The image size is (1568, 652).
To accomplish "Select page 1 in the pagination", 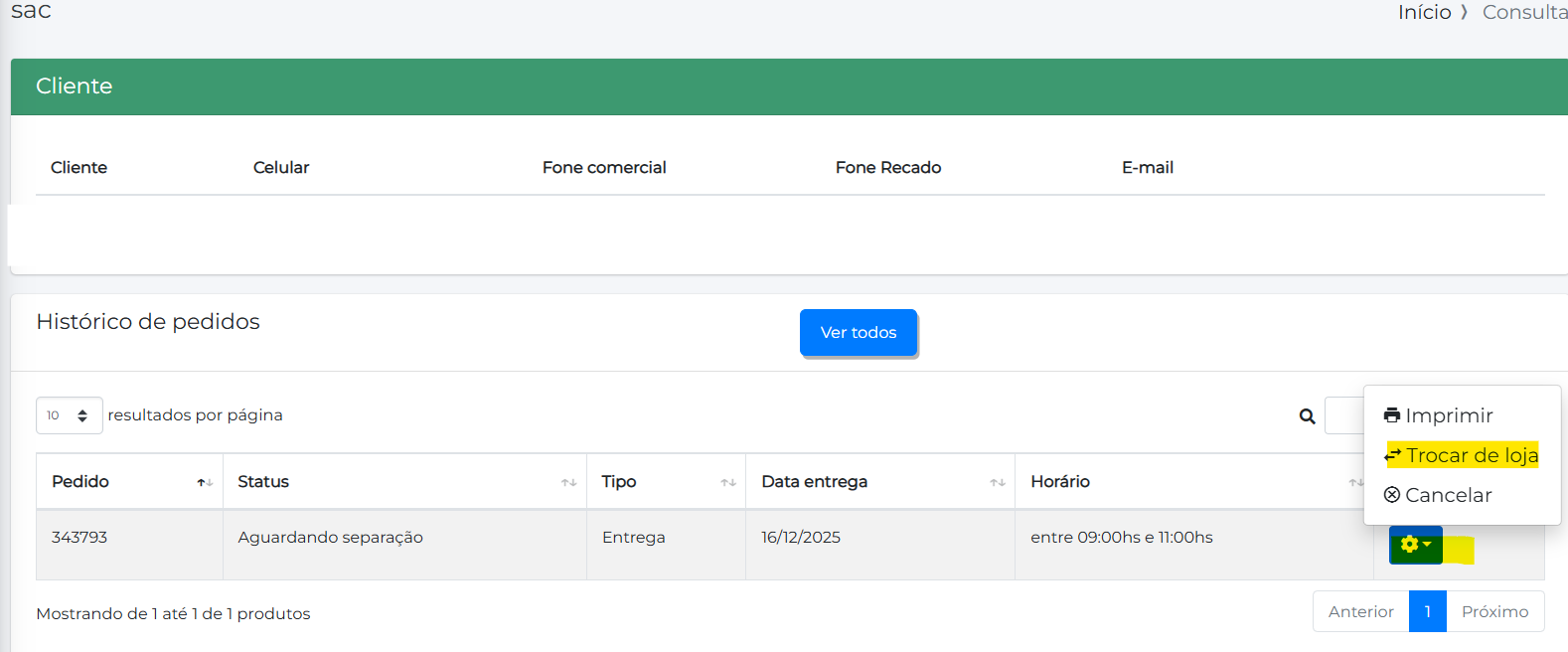I will tap(1427, 611).
